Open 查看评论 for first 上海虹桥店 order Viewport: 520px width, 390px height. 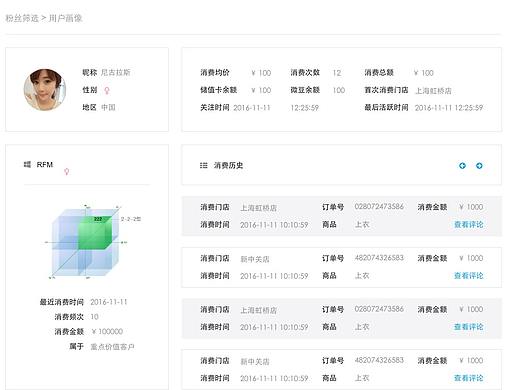(x=468, y=224)
